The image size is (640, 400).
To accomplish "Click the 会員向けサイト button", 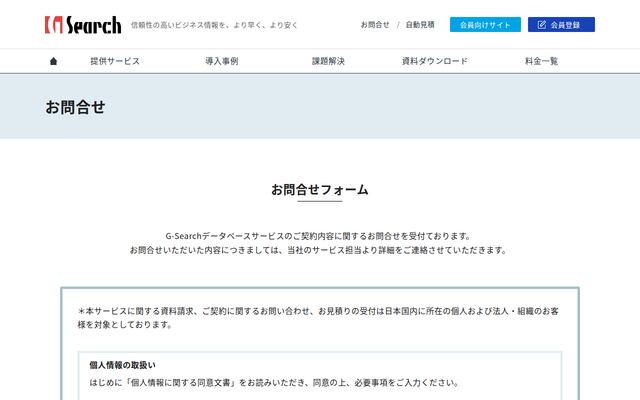I will click(x=485, y=24).
